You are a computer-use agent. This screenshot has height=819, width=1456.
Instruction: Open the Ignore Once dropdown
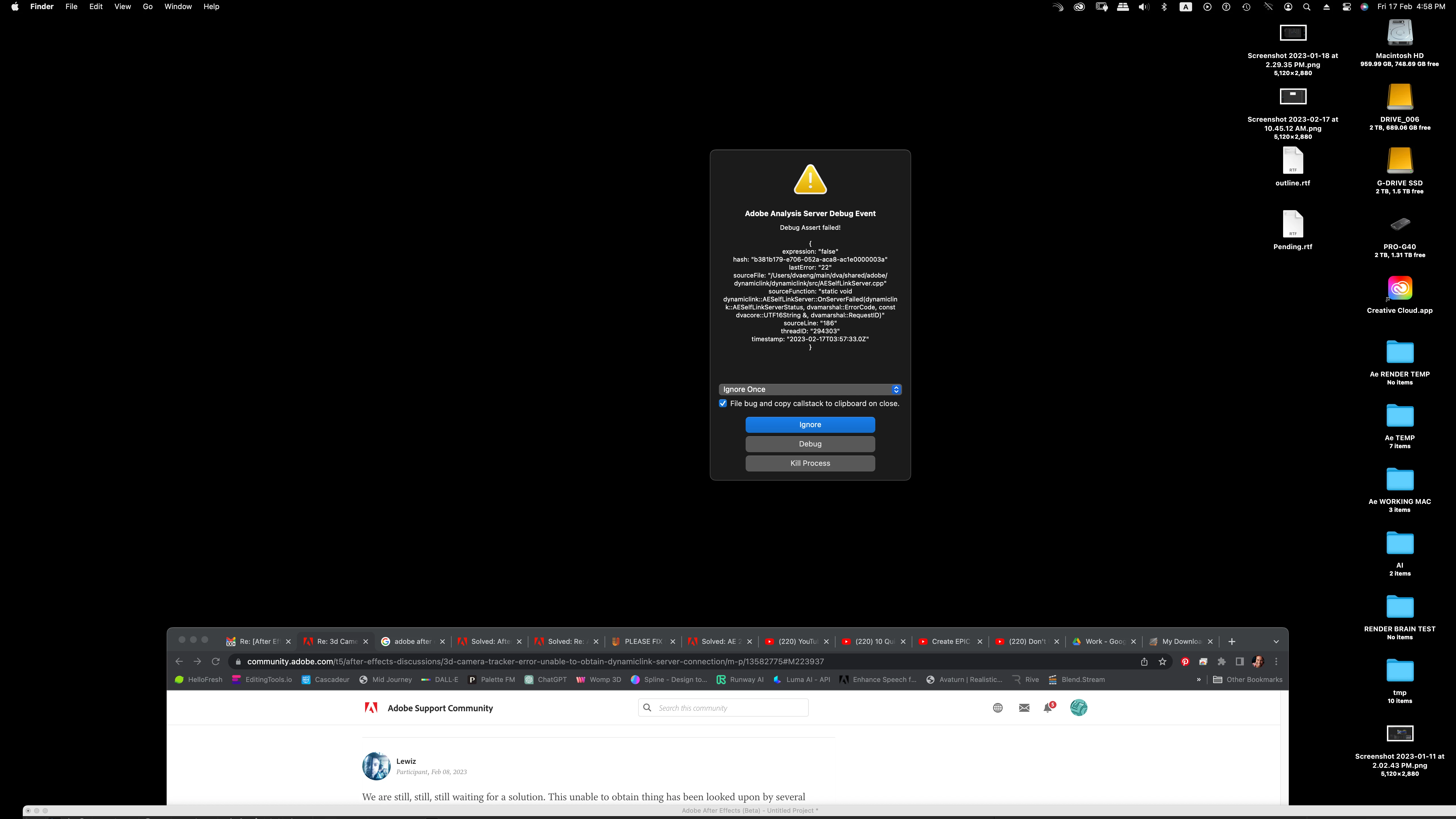pos(810,389)
